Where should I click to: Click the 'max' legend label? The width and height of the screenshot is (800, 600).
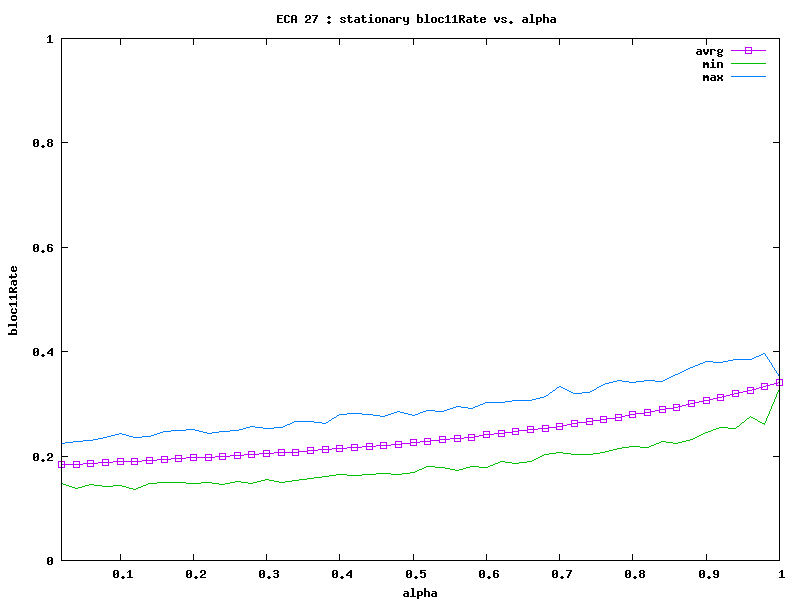(712, 77)
